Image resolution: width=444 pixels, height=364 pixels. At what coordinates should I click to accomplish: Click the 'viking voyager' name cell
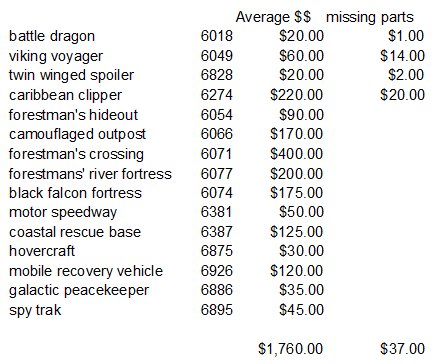coord(56,56)
